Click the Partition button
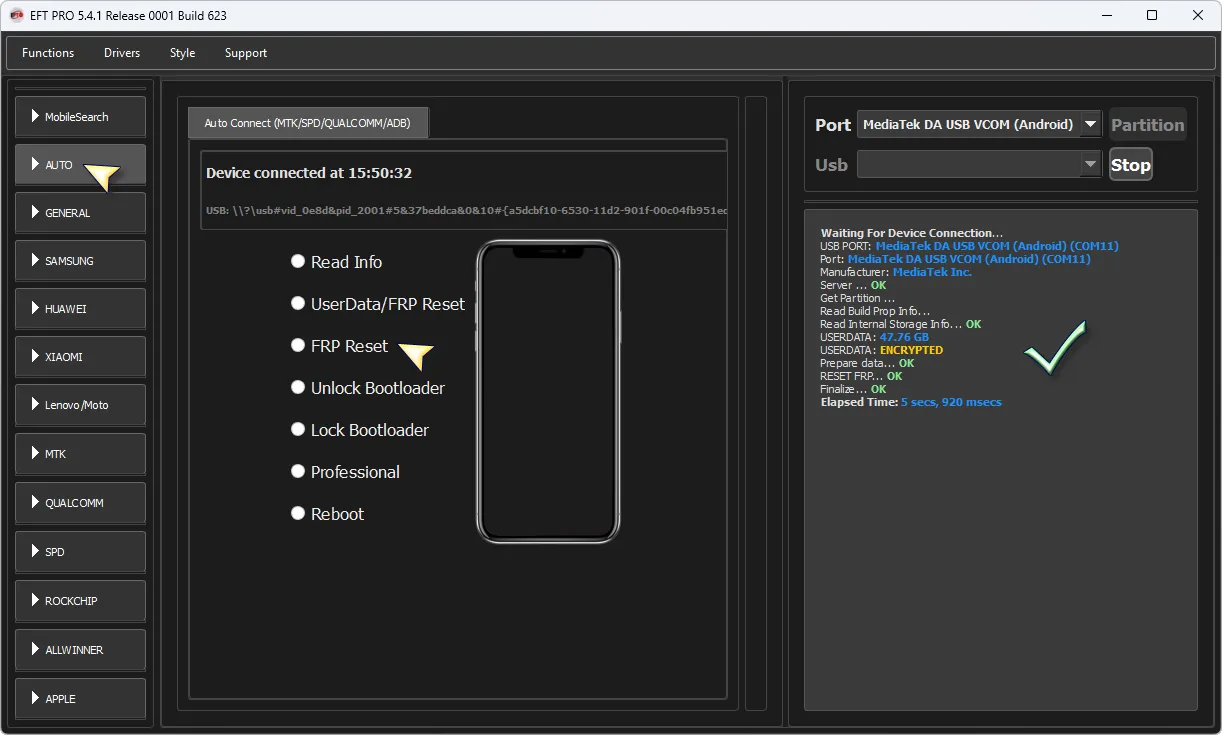Screen dimensions: 1222x735 1147,125
